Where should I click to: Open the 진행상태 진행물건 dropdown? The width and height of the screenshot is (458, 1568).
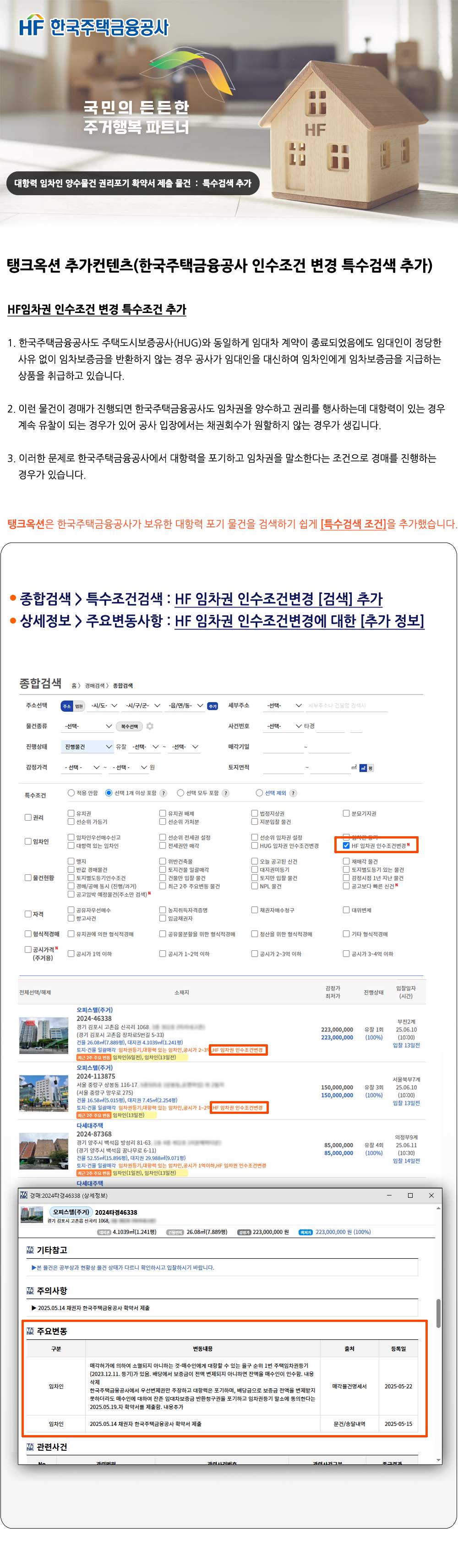[88, 747]
